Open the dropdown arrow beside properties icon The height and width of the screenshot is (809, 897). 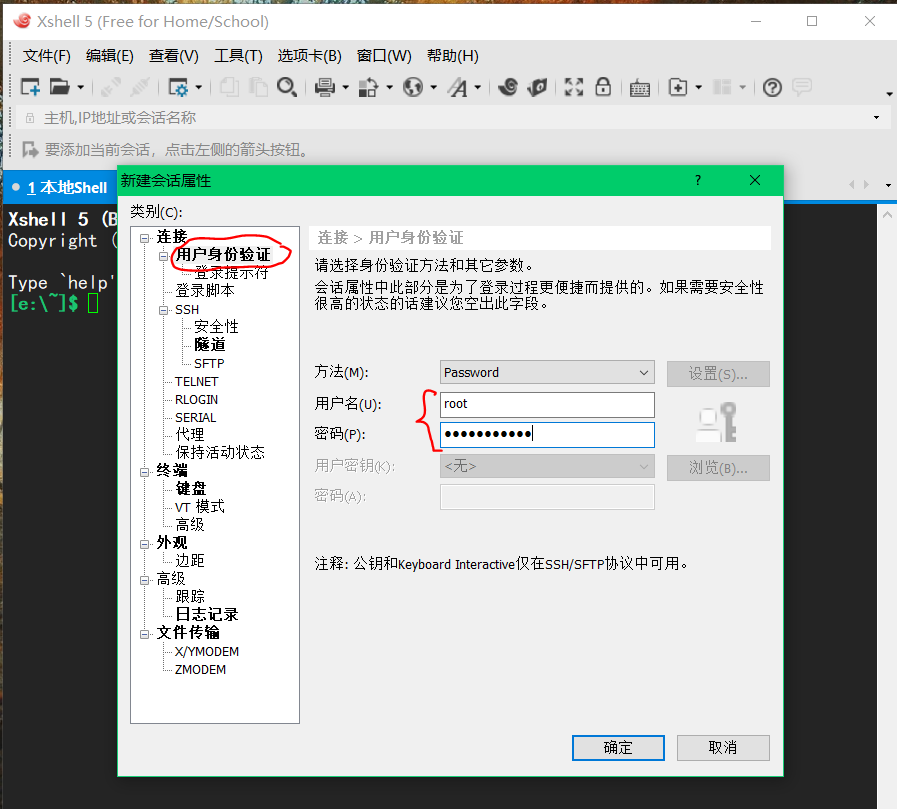coord(199,88)
